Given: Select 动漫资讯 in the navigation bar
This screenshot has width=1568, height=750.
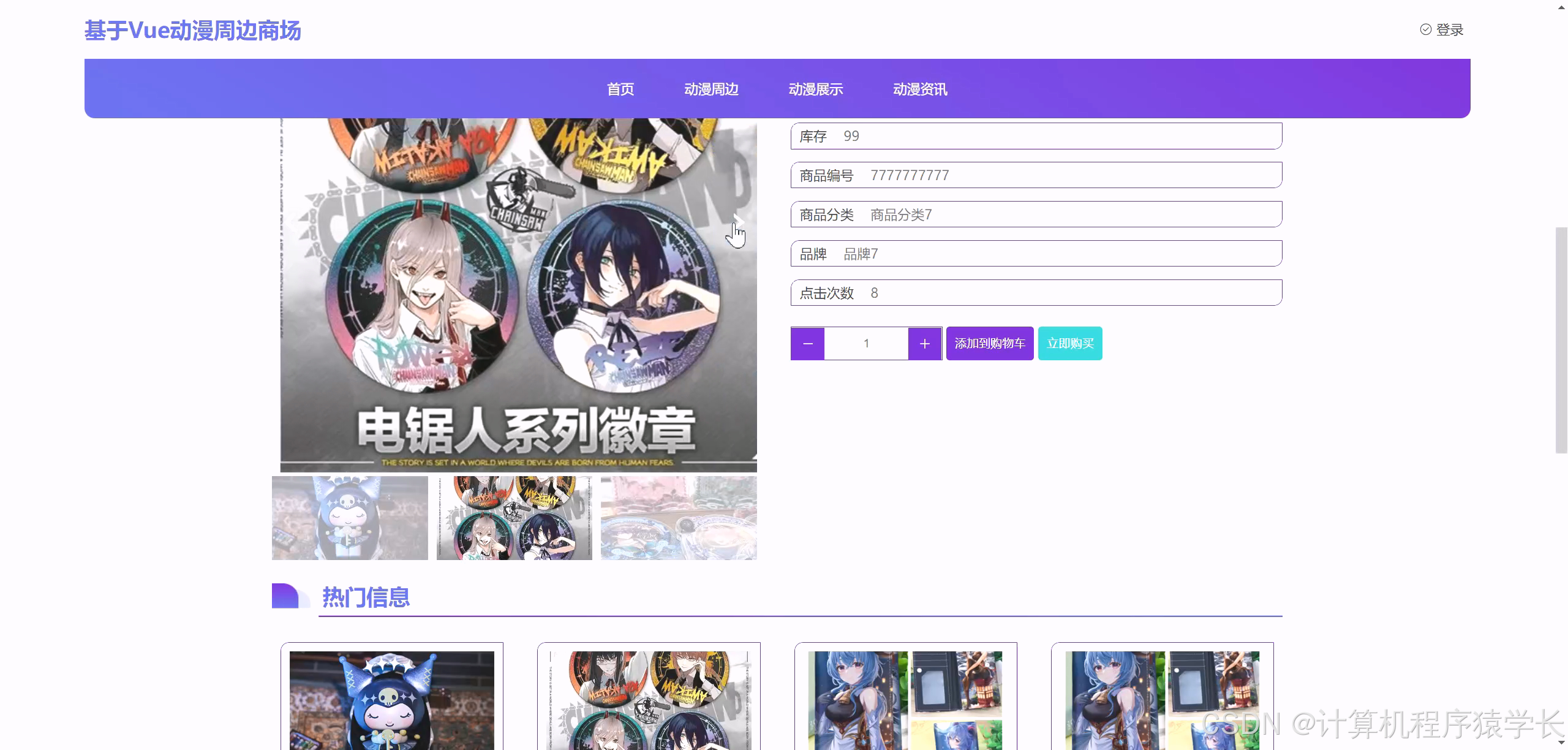Looking at the screenshot, I should [920, 89].
